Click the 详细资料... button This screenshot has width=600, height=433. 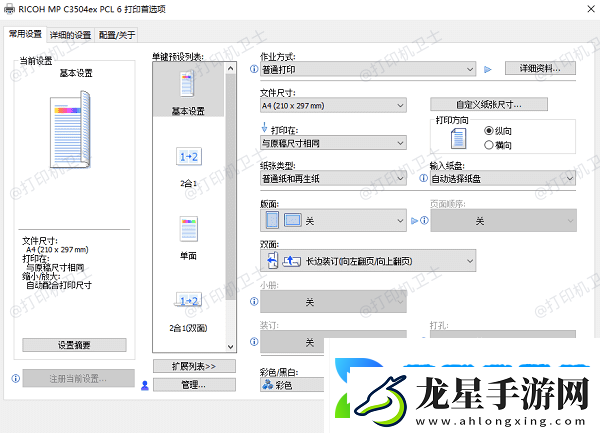click(x=540, y=68)
